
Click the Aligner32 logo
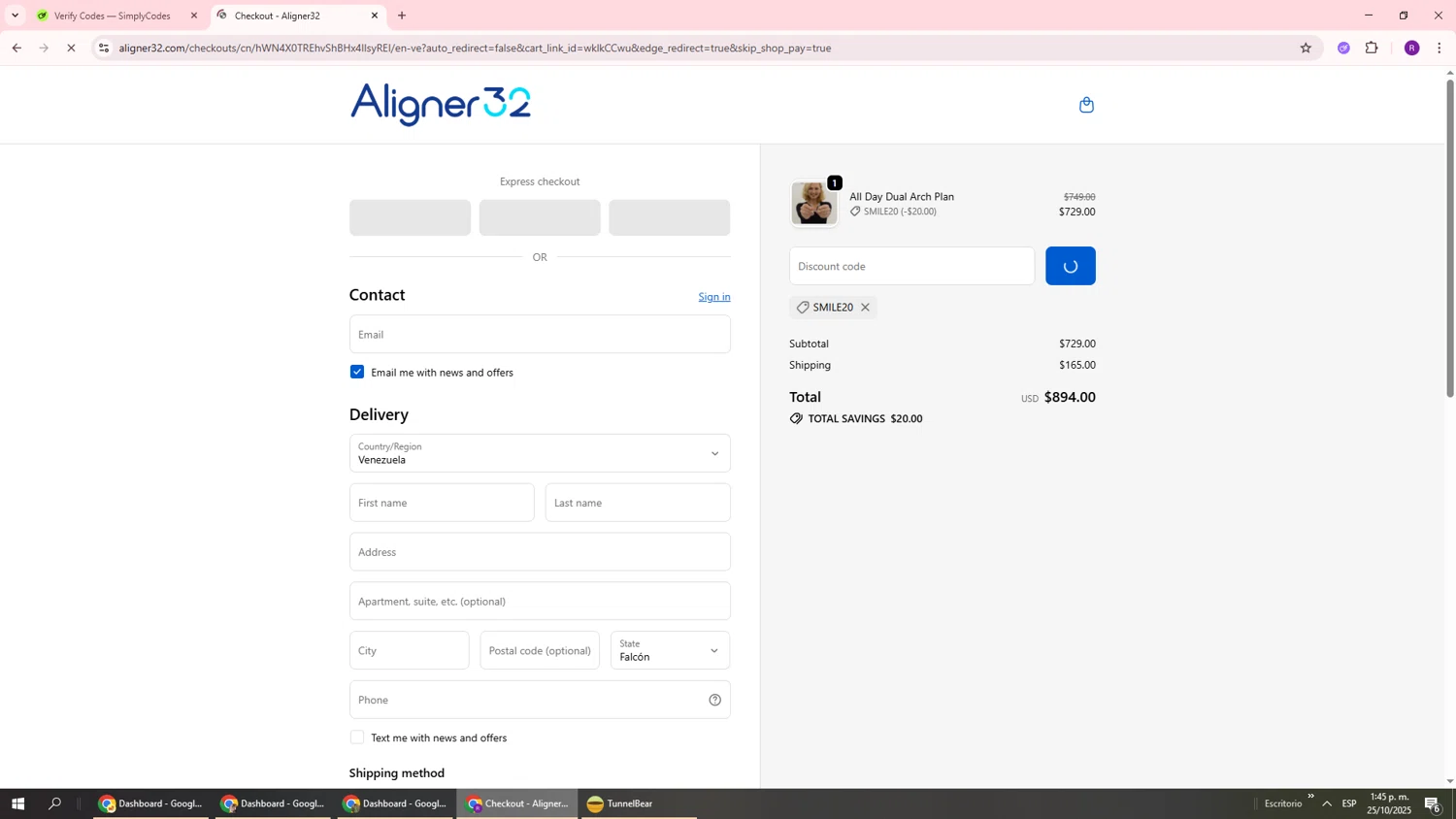pos(441,104)
